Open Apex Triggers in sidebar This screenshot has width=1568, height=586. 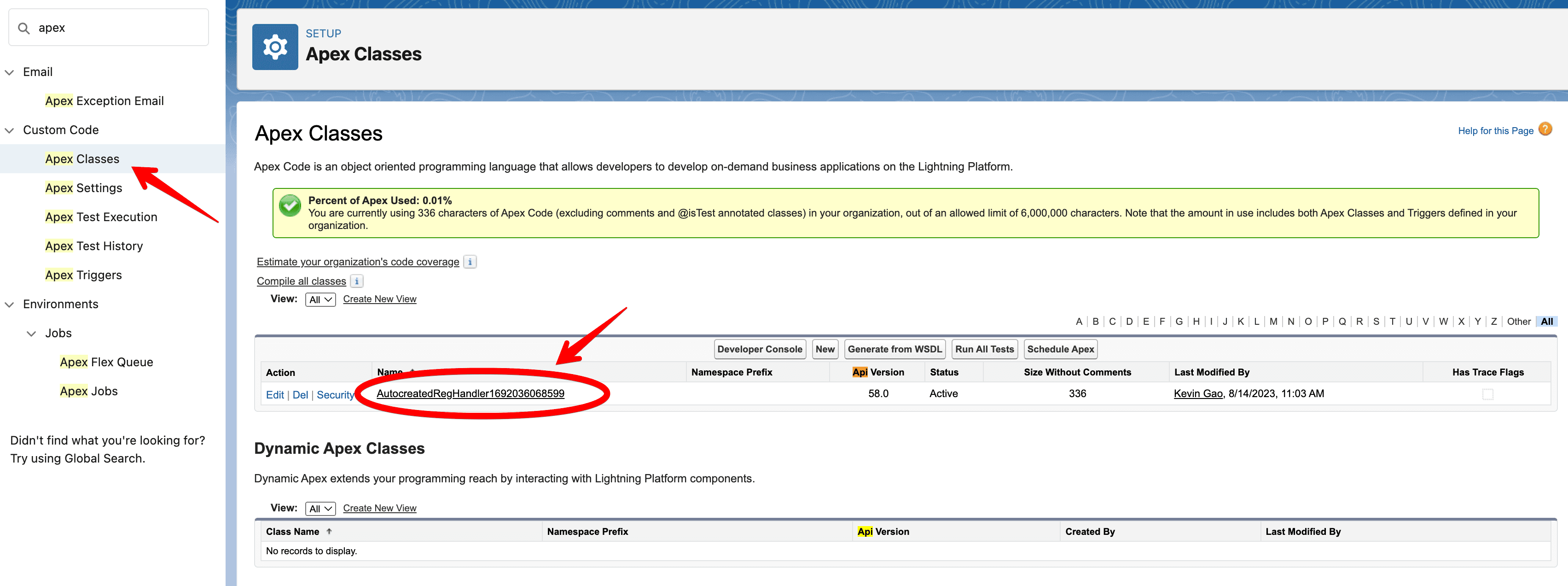pos(83,275)
